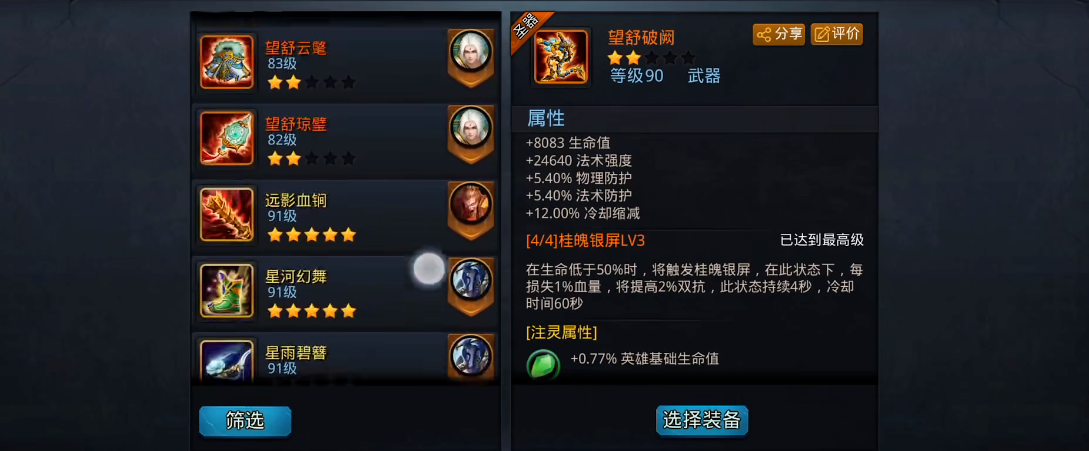Screen dimensions: 1089x451
Task: Click the green 注灵 gem icon
Action: 543,363
